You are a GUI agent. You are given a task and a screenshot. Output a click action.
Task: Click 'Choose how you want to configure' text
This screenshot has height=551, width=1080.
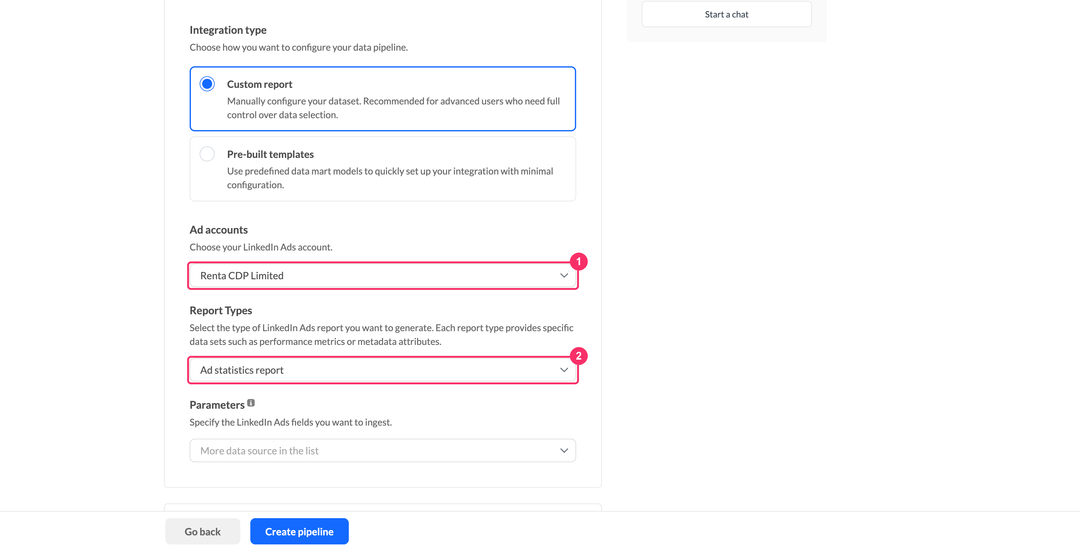(x=299, y=48)
